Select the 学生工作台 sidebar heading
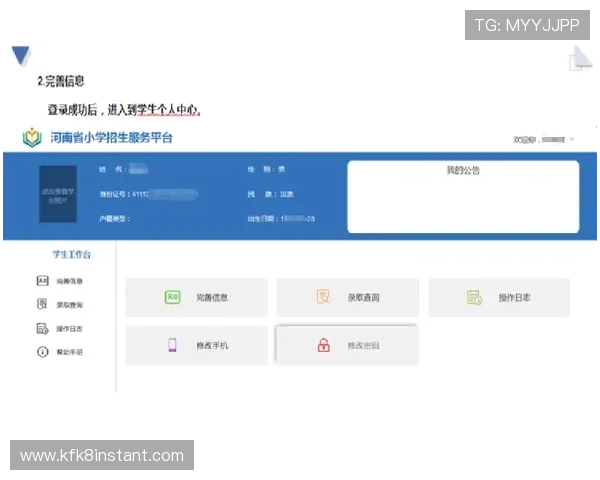 click(x=72, y=254)
